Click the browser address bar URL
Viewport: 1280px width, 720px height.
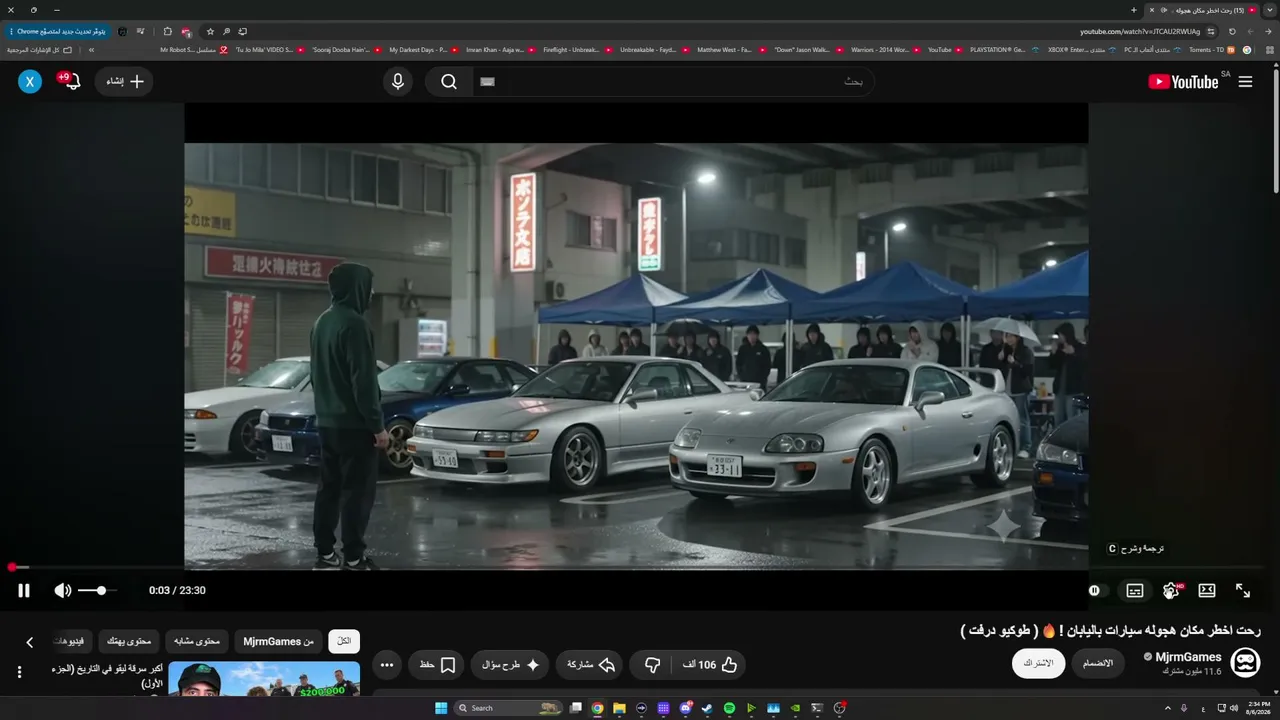click(x=1140, y=31)
